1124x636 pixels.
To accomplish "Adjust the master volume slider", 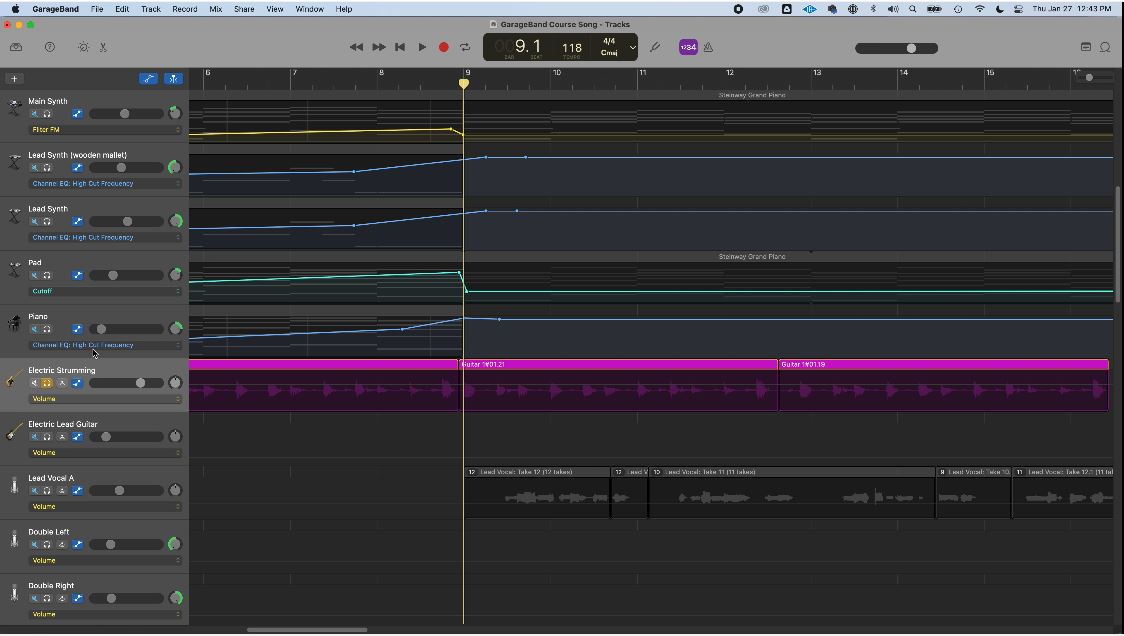I will coord(910,48).
